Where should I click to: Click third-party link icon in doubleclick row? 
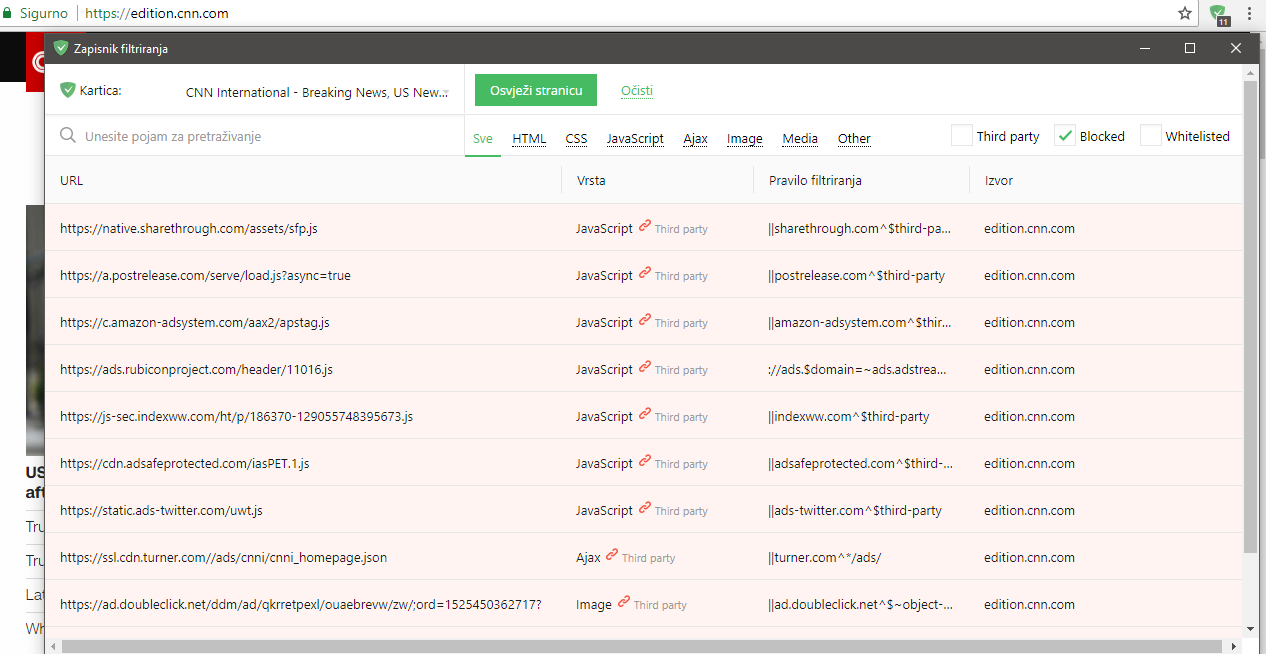[624, 603]
